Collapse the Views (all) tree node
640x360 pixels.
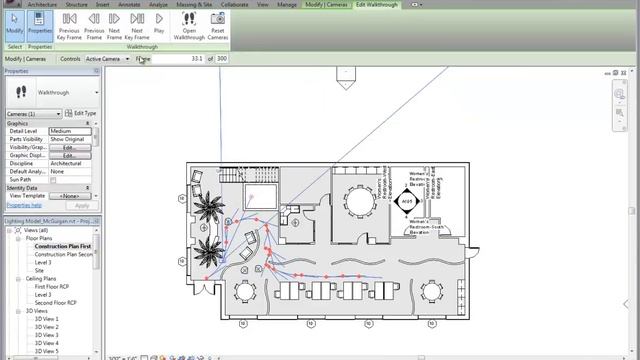point(9,230)
